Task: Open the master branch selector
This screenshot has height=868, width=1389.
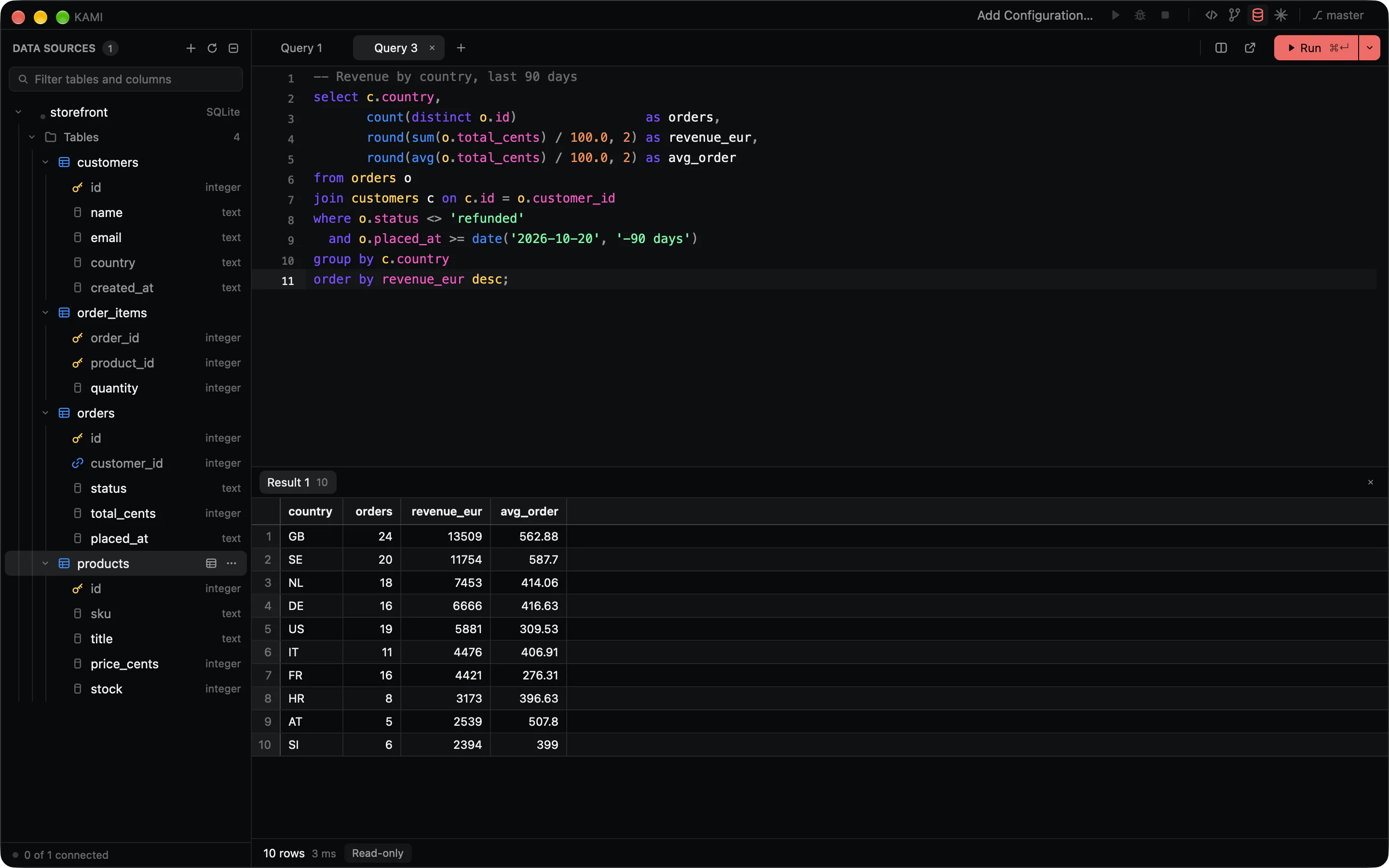Action: (1338, 15)
